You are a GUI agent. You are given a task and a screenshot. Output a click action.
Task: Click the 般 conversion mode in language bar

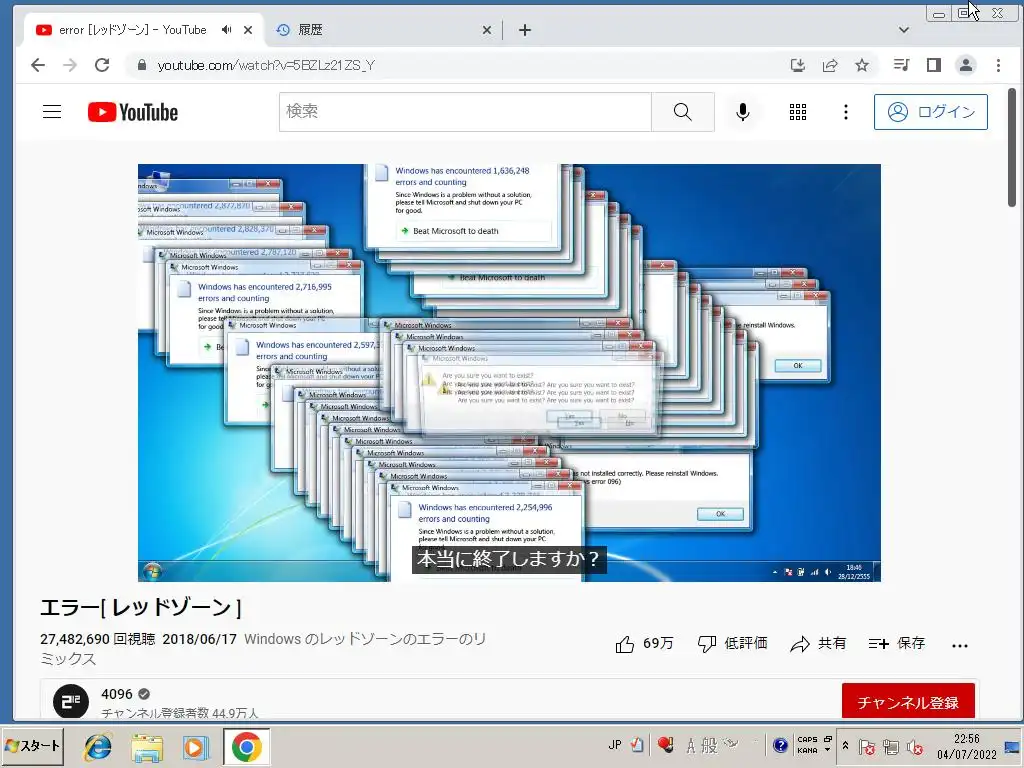tap(710, 745)
